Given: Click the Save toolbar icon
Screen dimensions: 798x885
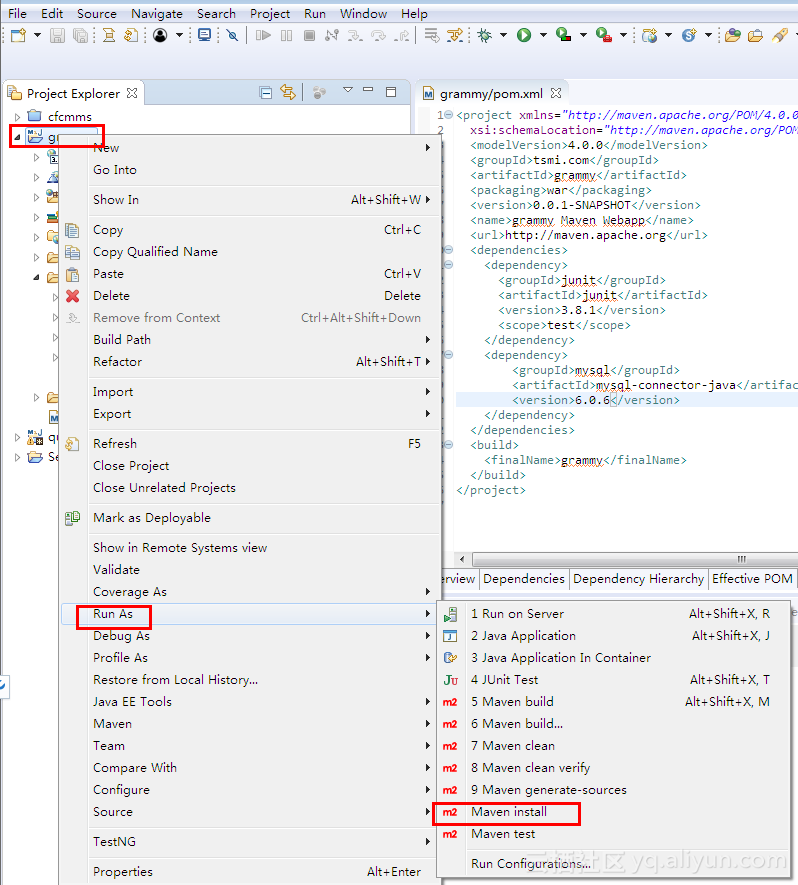Looking at the screenshot, I should coord(57,36).
